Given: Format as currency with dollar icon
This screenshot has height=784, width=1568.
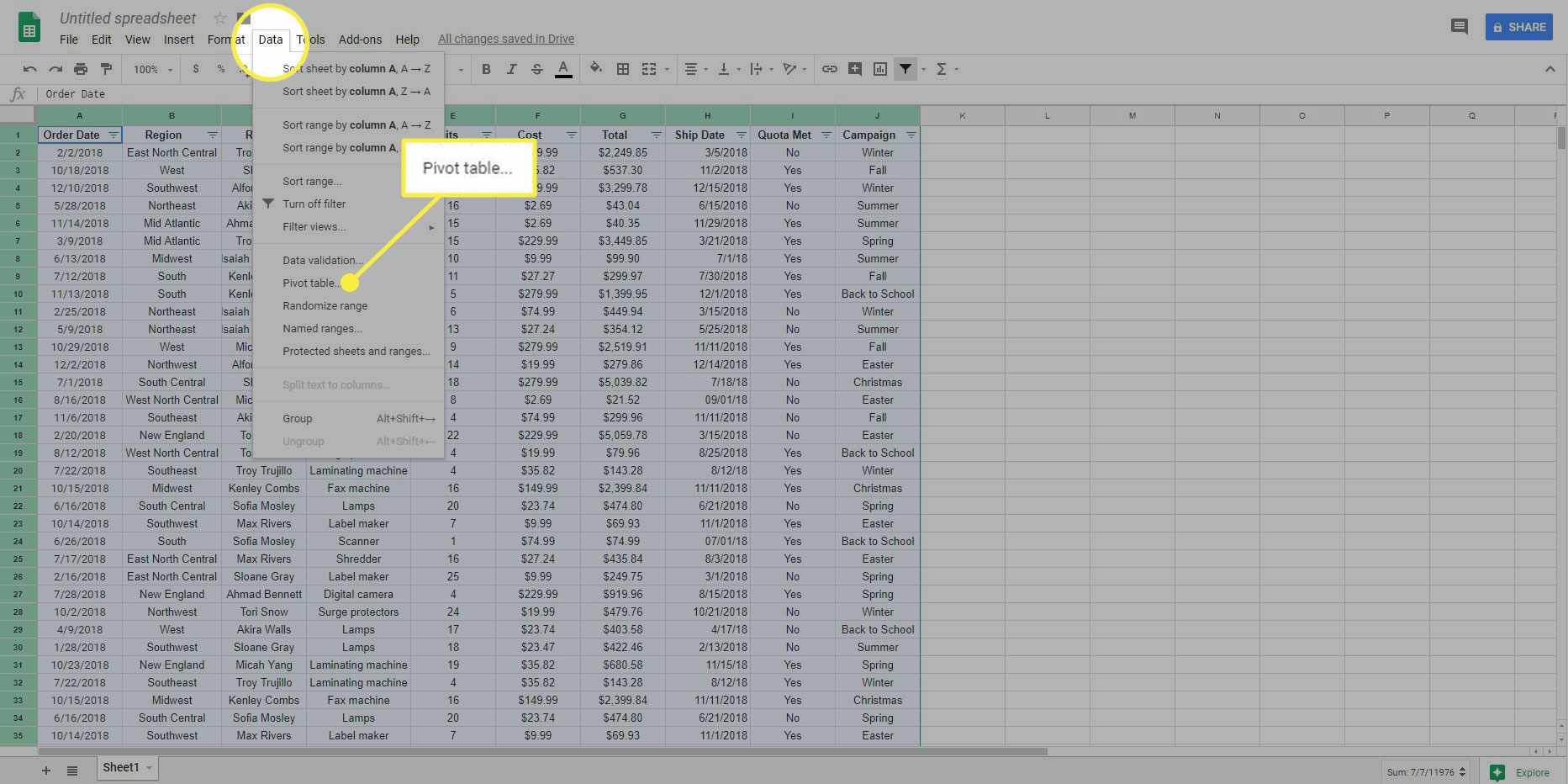Looking at the screenshot, I should pyautogui.click(x=196, y=69).
